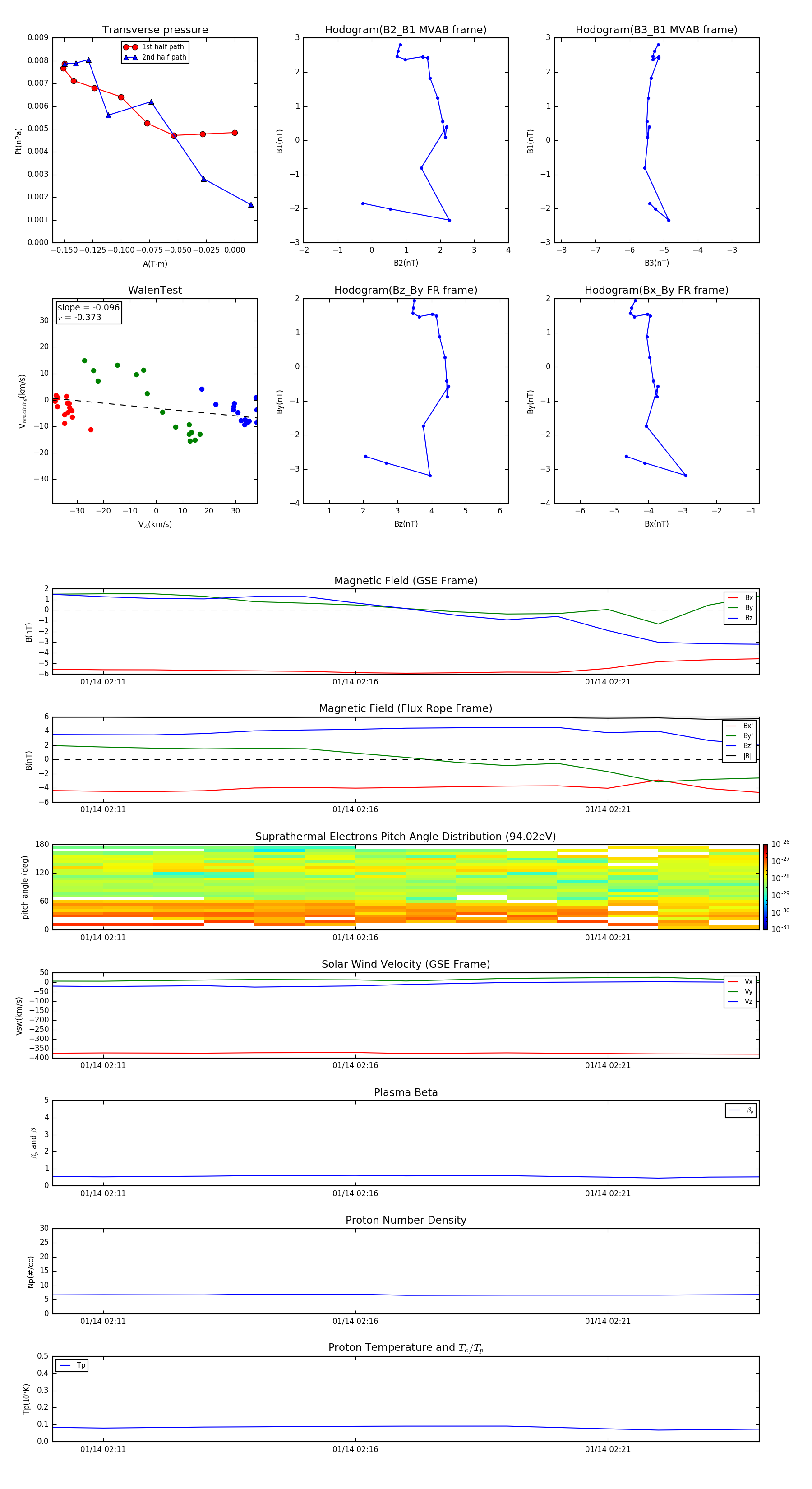Image resolution: width=812 pixels, height=1489 pixels.
Task: Select the |B| legend entry in Flux Rope plot
Action: 740,756
